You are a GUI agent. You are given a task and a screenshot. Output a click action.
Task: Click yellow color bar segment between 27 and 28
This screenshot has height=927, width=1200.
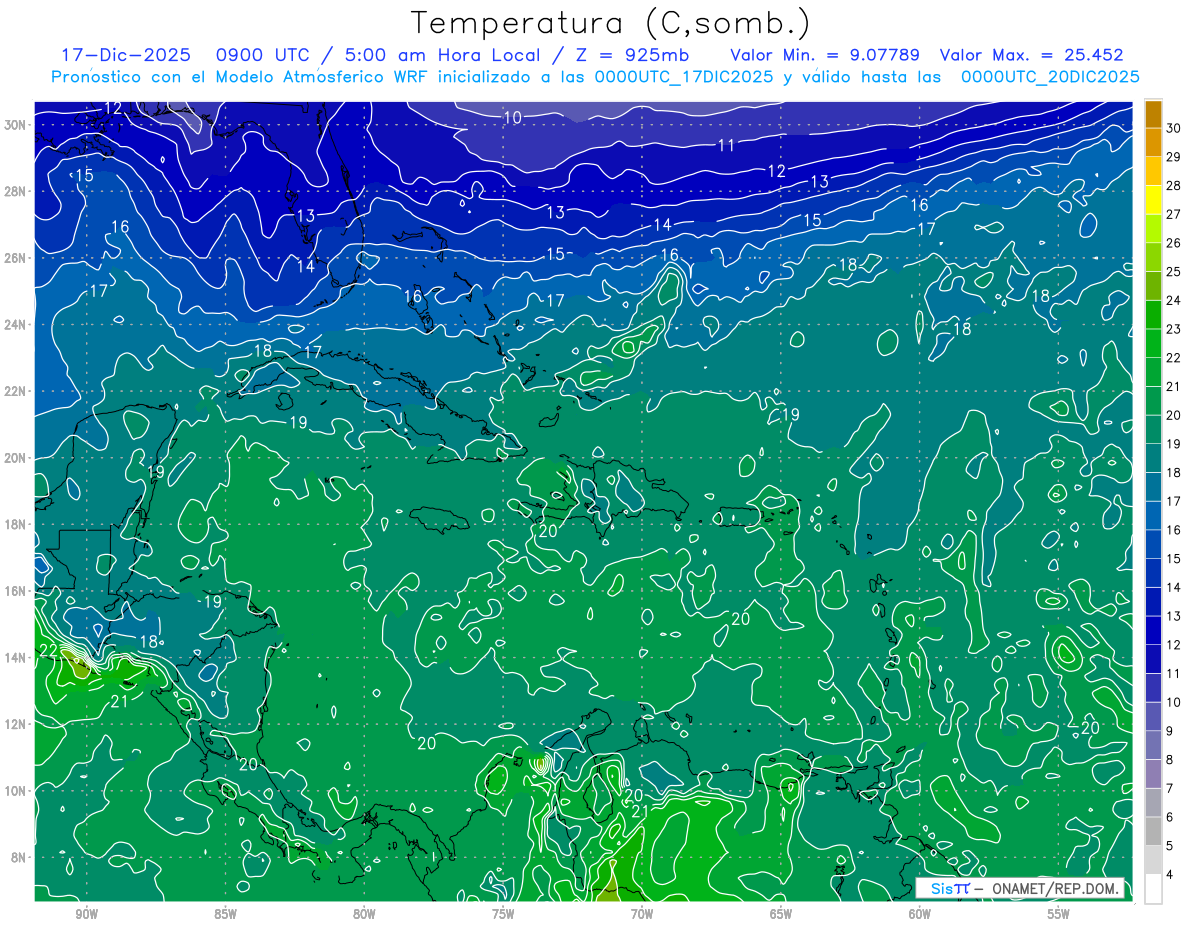point(1153,200)
